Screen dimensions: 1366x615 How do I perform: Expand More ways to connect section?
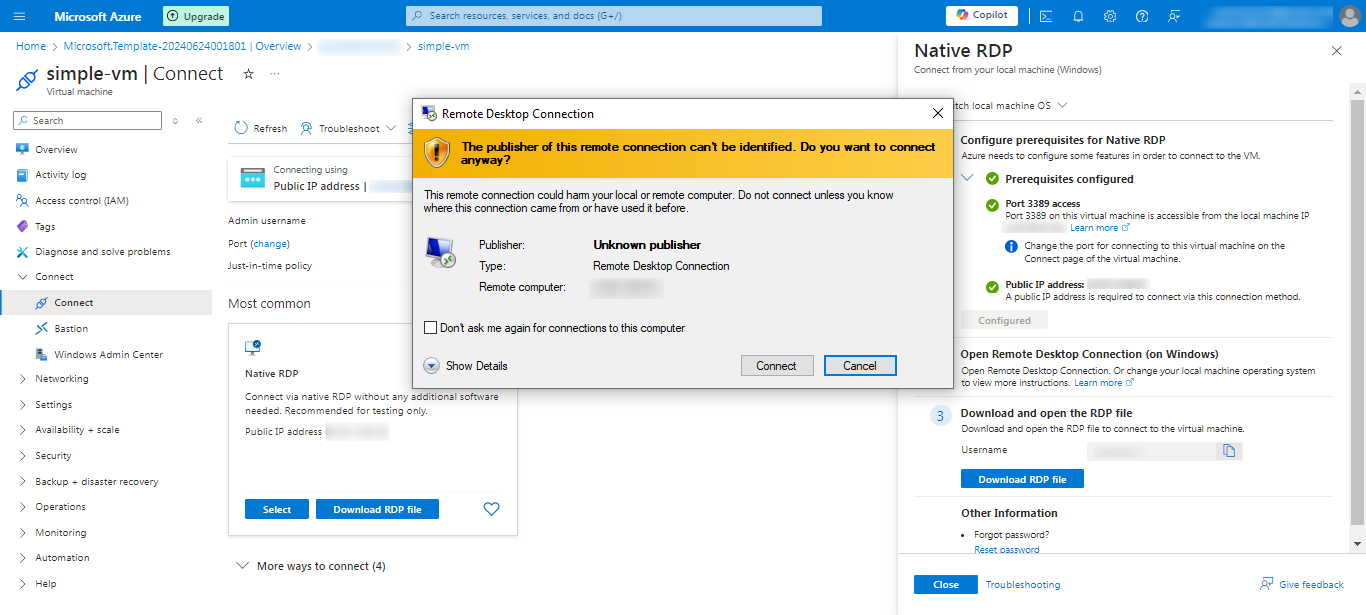242,566
